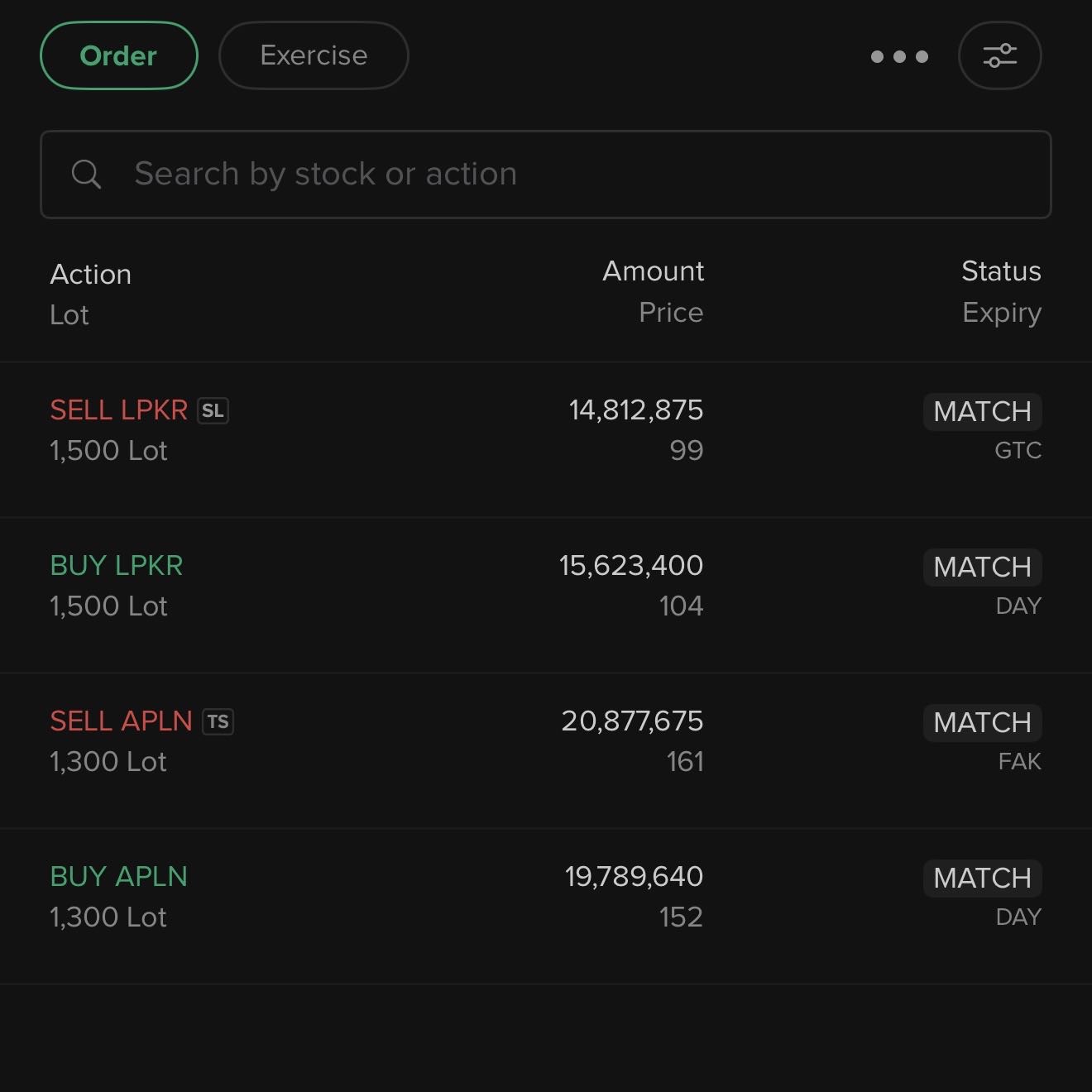Switch to the Order tab
This screenshot has height=1092, width=1092.
coord(118,55)
